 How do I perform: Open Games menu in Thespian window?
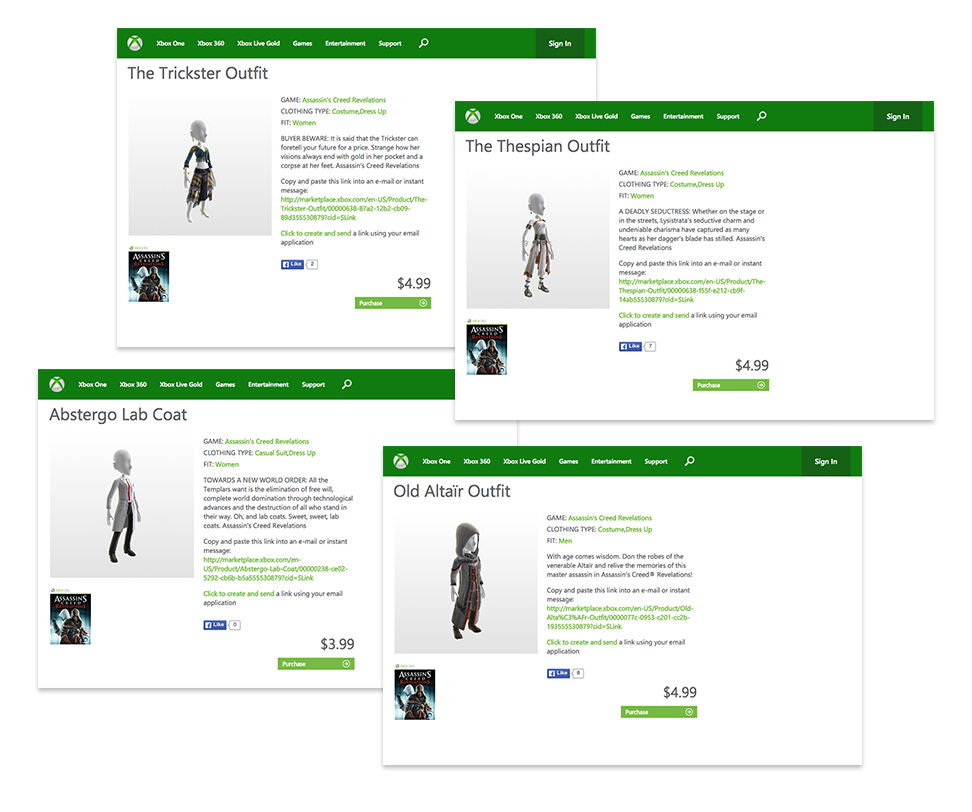point(640,117)
